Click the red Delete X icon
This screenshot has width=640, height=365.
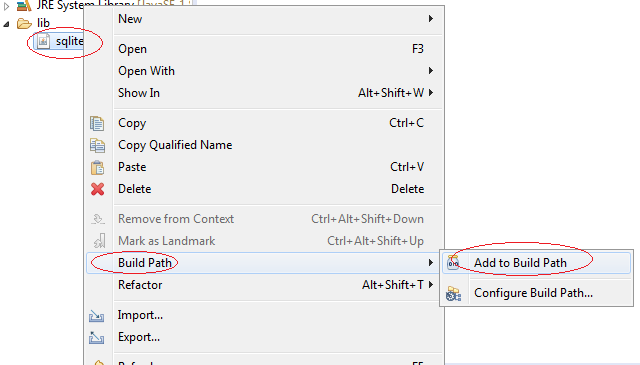click(x=98, y=189)
